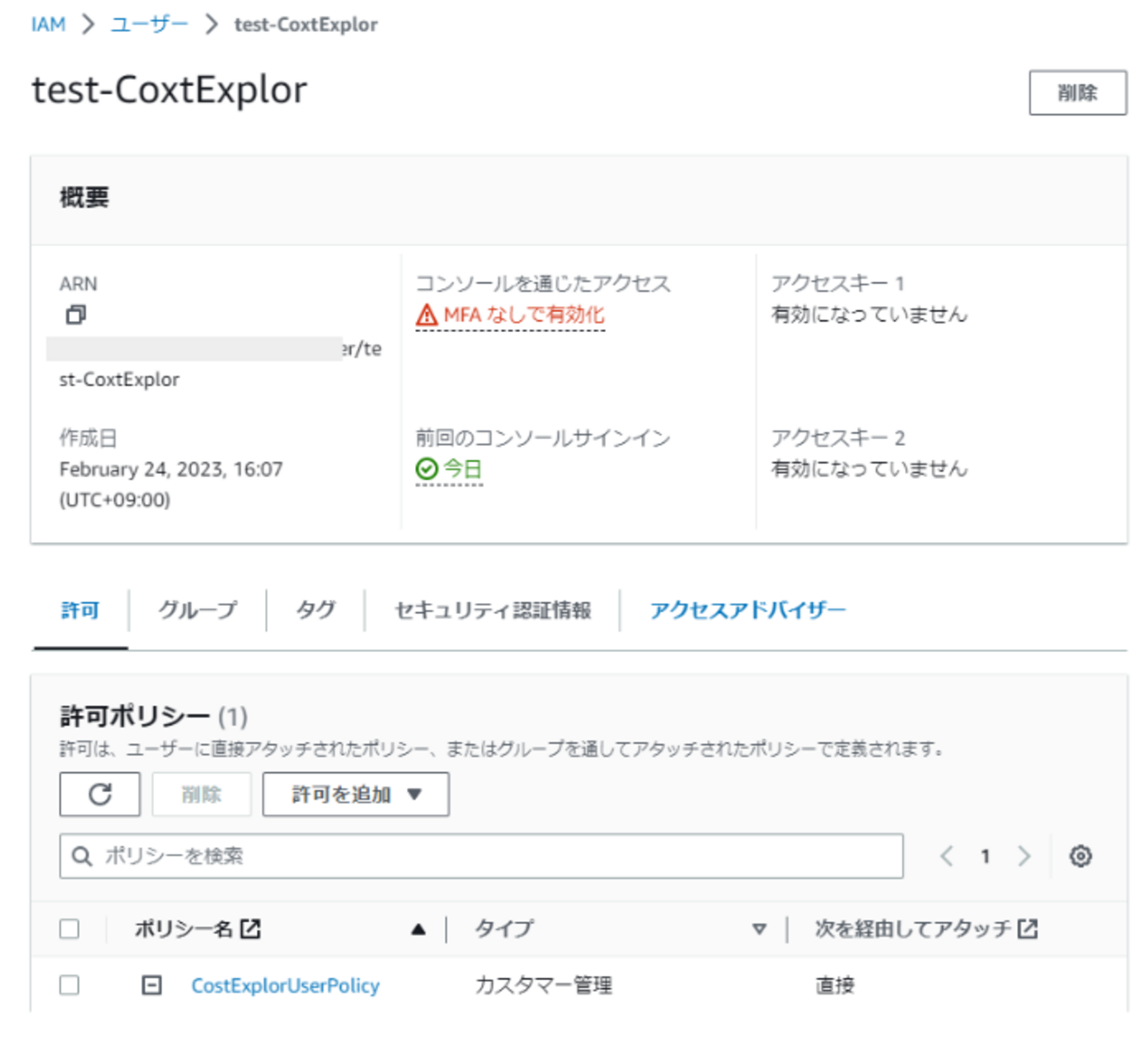
Task: Click the MFA warning triangle icon
Action: [x=427, y=315]
